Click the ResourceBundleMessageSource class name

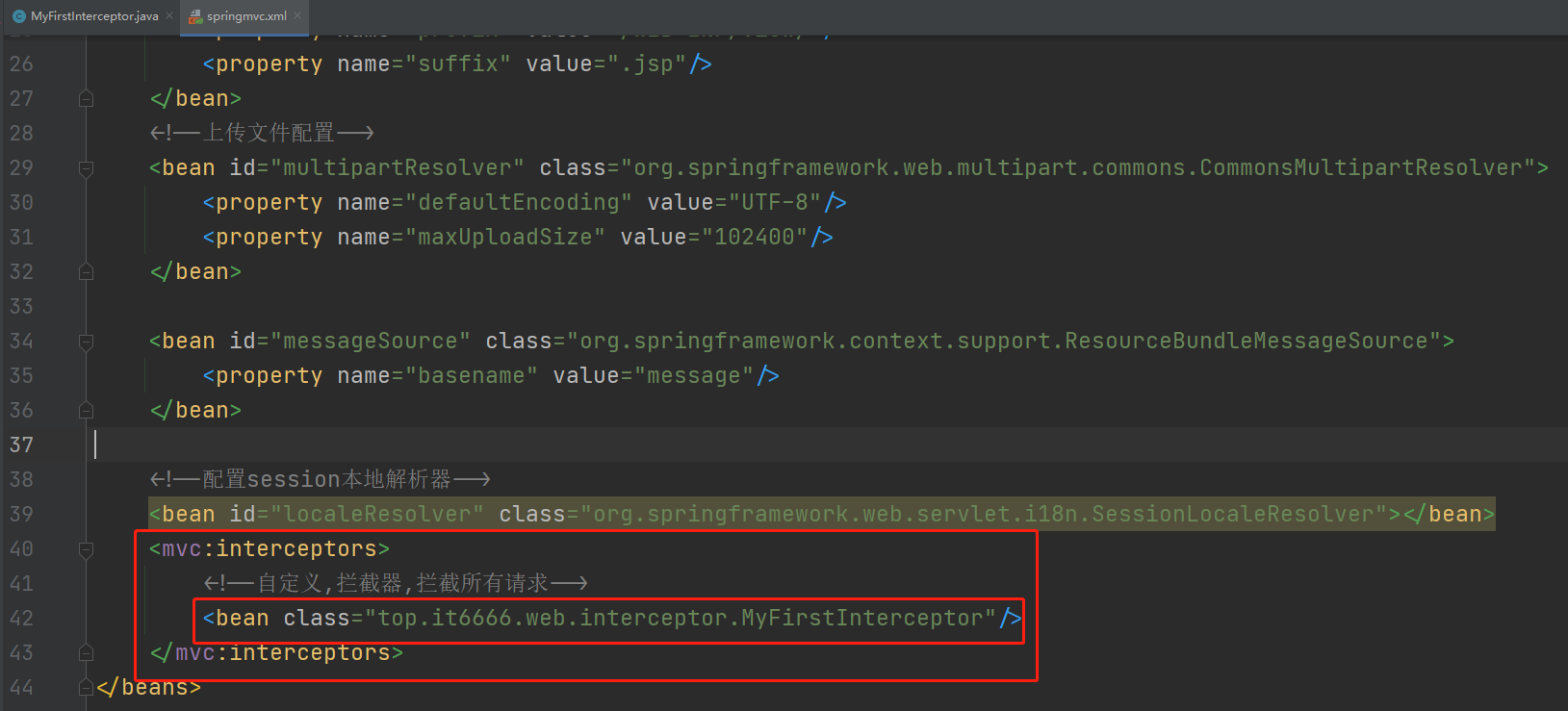1247,341
